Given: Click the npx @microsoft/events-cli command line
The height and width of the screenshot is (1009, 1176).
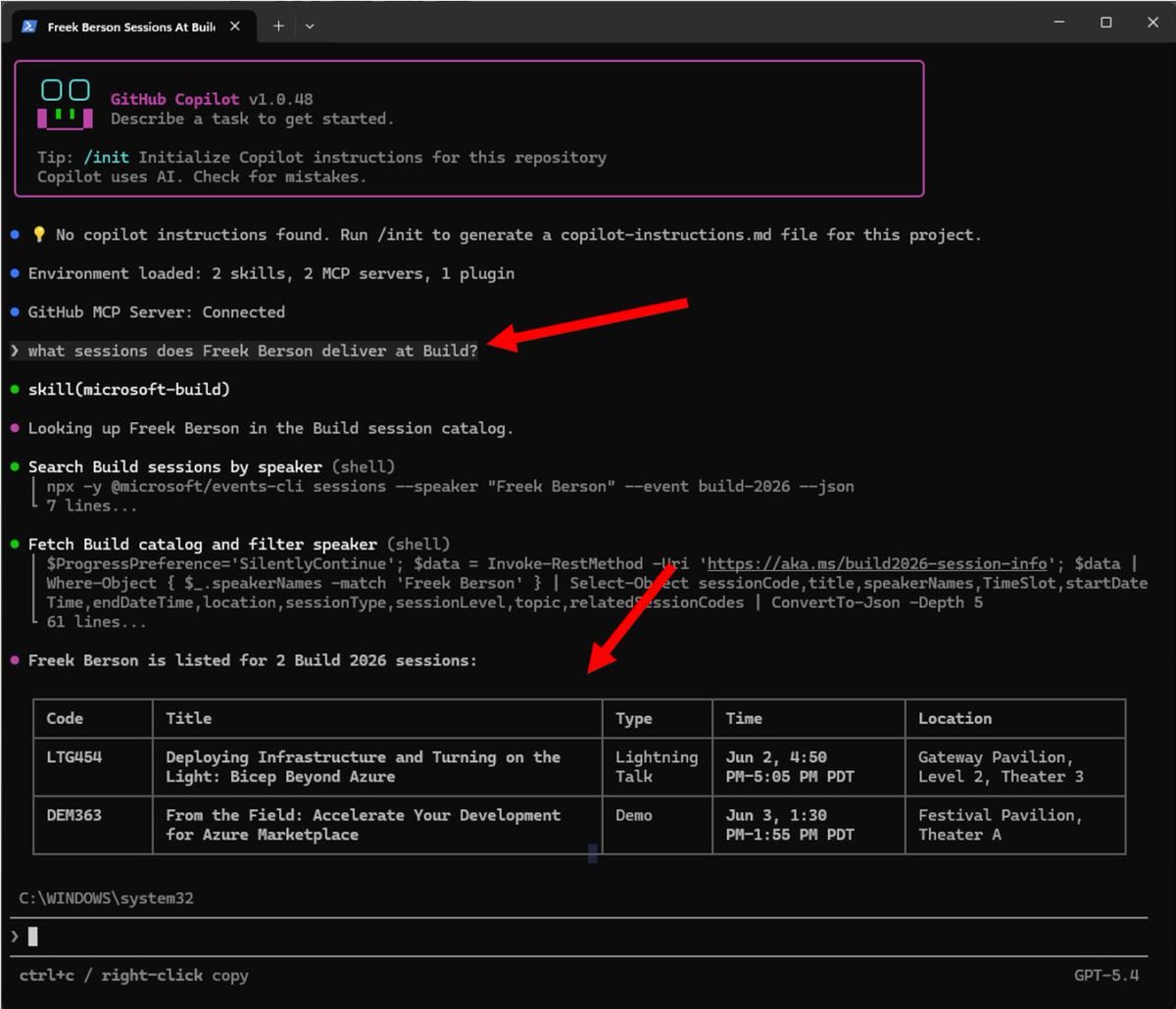Looking at the screenshot, I should [x=450, y=486].
